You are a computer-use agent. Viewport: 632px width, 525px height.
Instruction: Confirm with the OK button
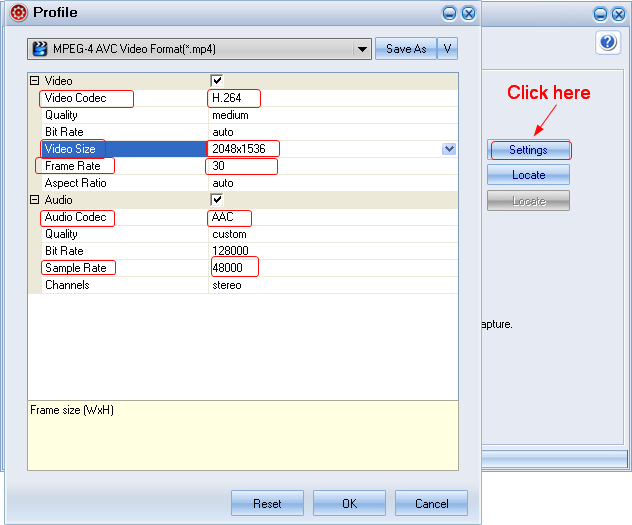(x=349, y=503)
